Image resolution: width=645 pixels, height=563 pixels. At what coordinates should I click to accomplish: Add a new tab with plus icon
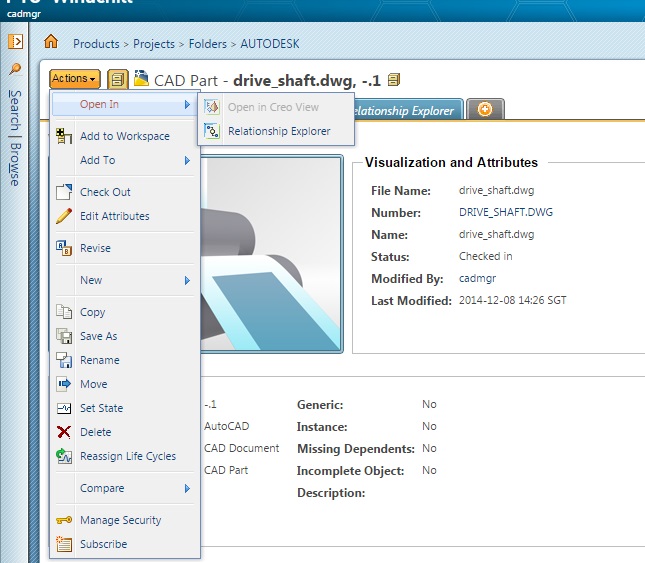[485, 109]
